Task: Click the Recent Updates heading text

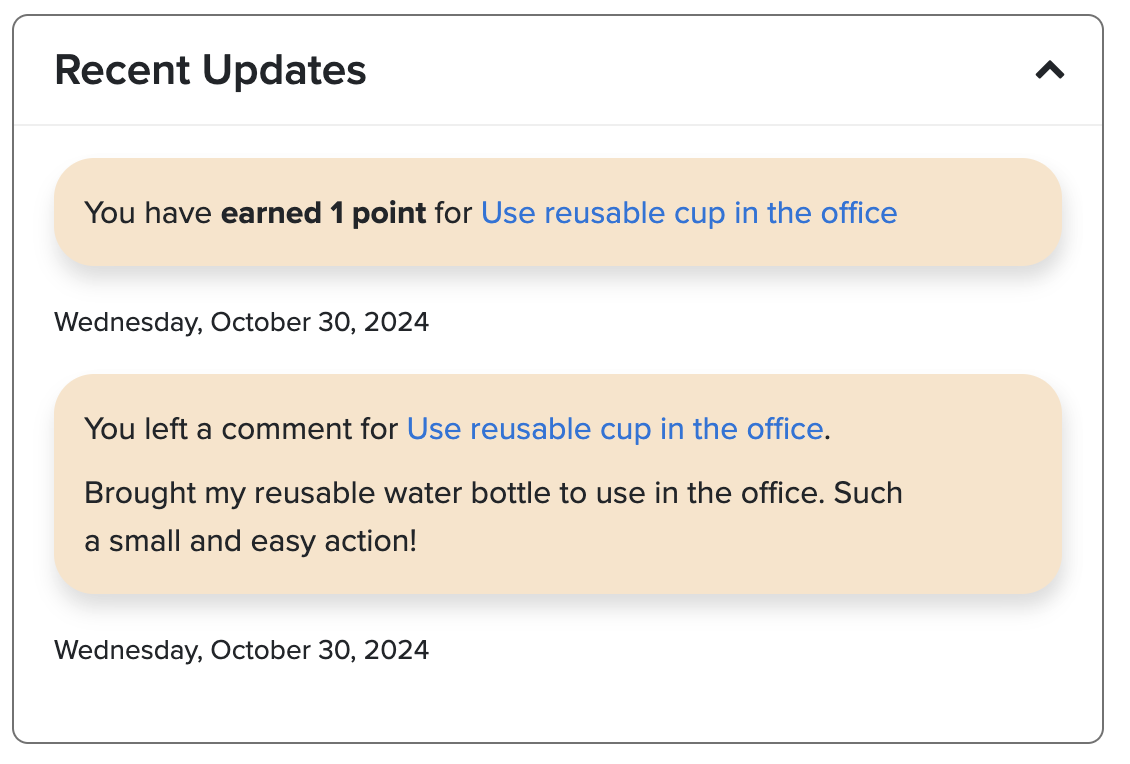Action: (x=210, y=70)
